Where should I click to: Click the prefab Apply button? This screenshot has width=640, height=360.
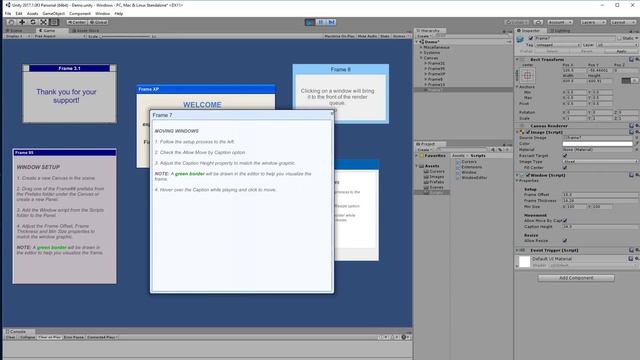click(621, 51)
